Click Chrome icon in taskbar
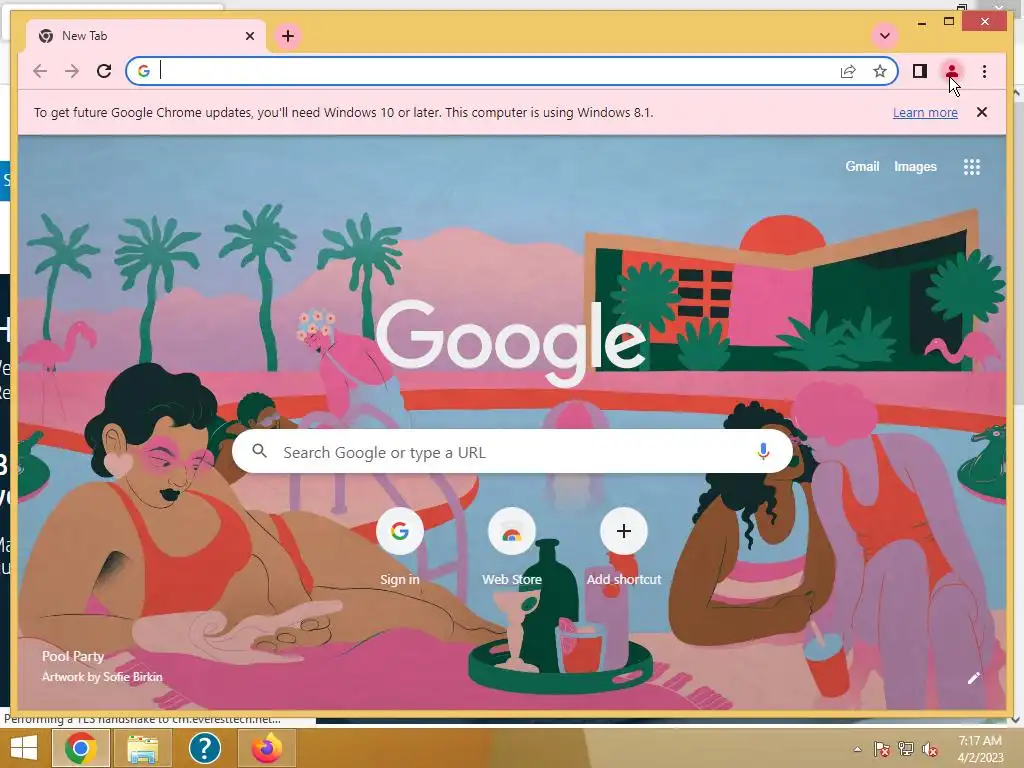Screen dimensions: 1024x768 pos(80,748)
